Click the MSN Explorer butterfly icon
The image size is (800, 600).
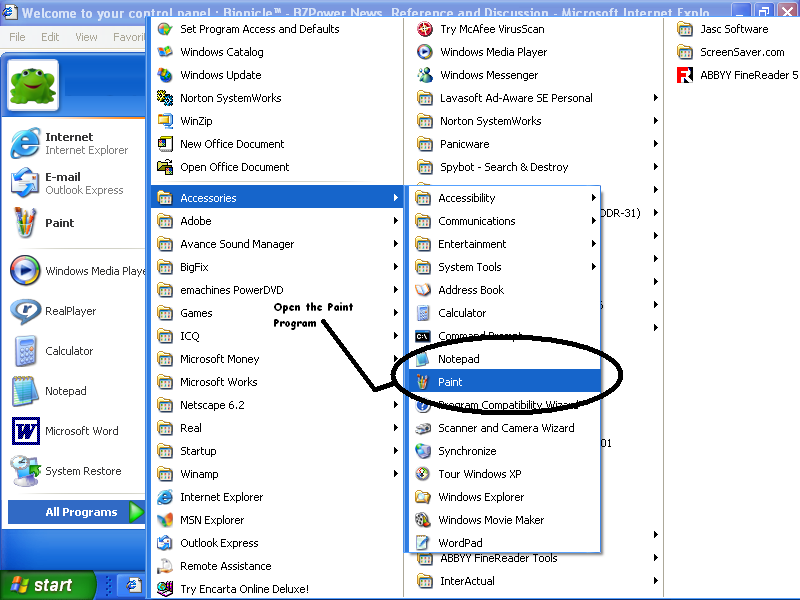point(165,520)
